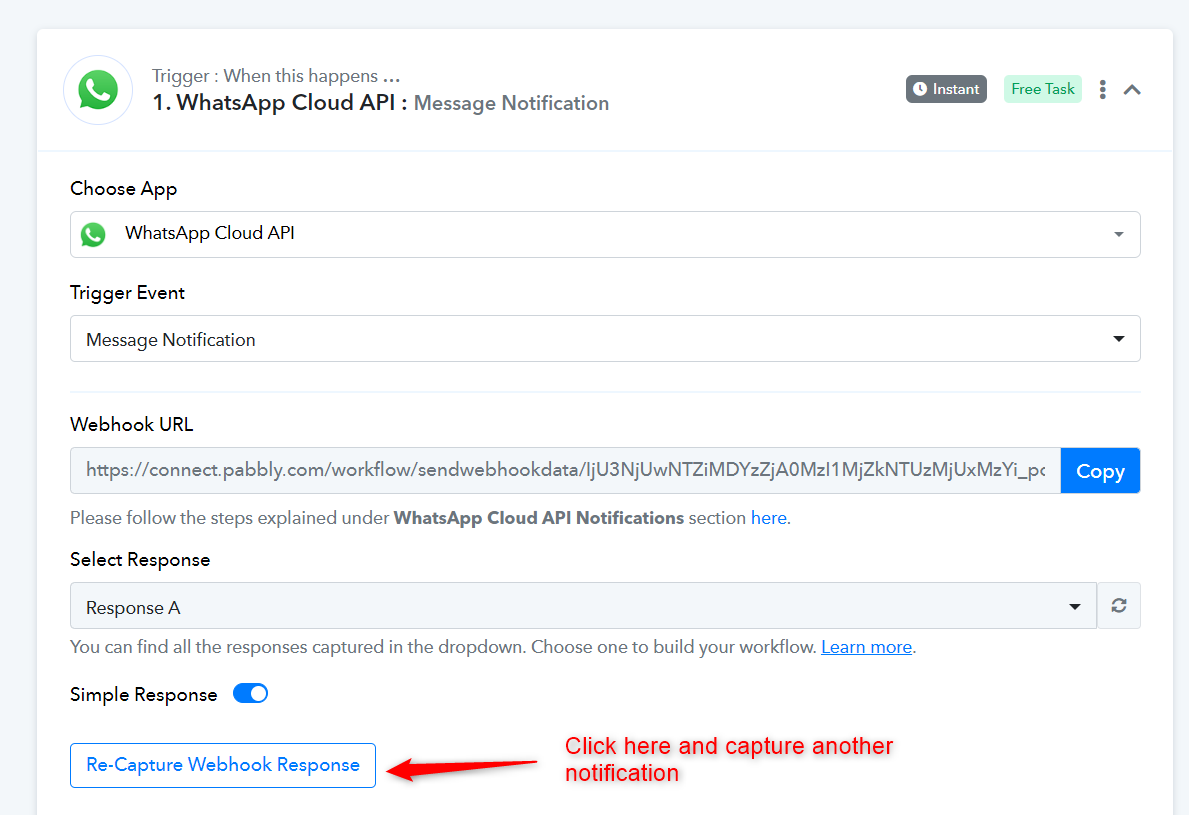Viewport: 1189px width, 815px height.
Task: Toggle the Simple Response switch
Action: (250, 694)
